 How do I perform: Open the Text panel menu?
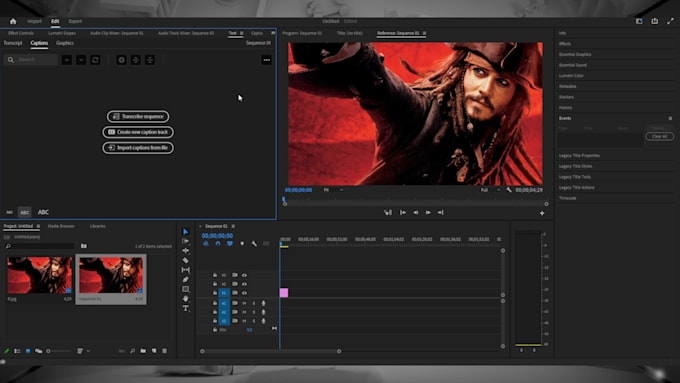click(242, 33)
